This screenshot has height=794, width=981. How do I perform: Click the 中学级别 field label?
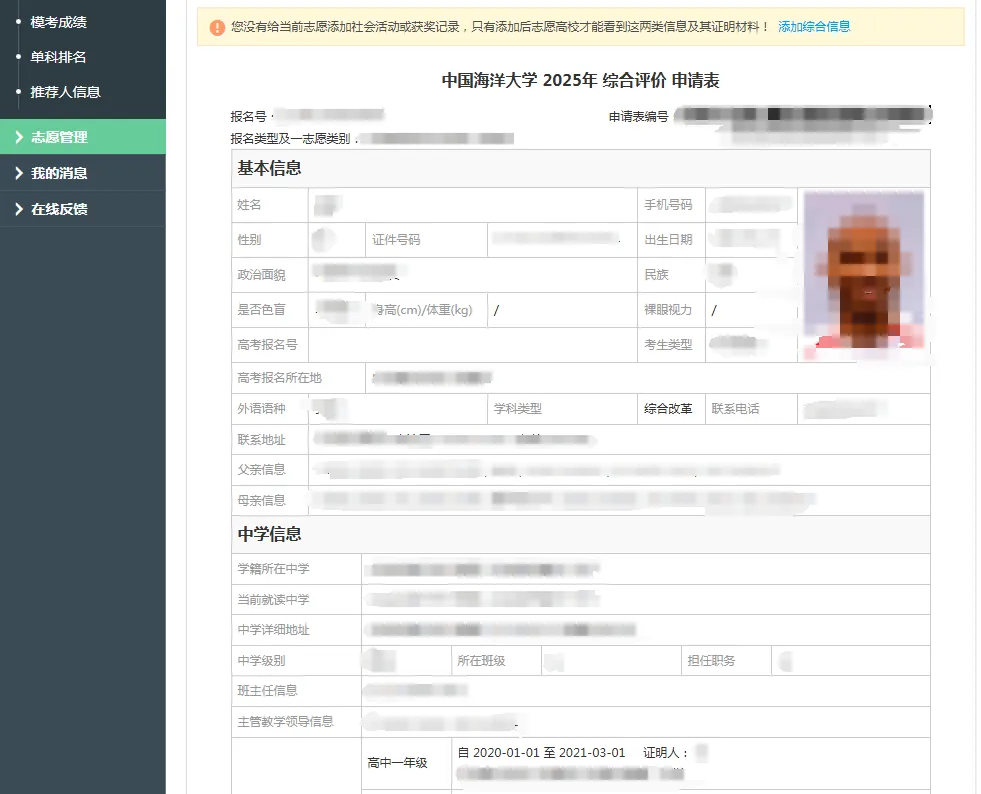click(x=262, y=661)
